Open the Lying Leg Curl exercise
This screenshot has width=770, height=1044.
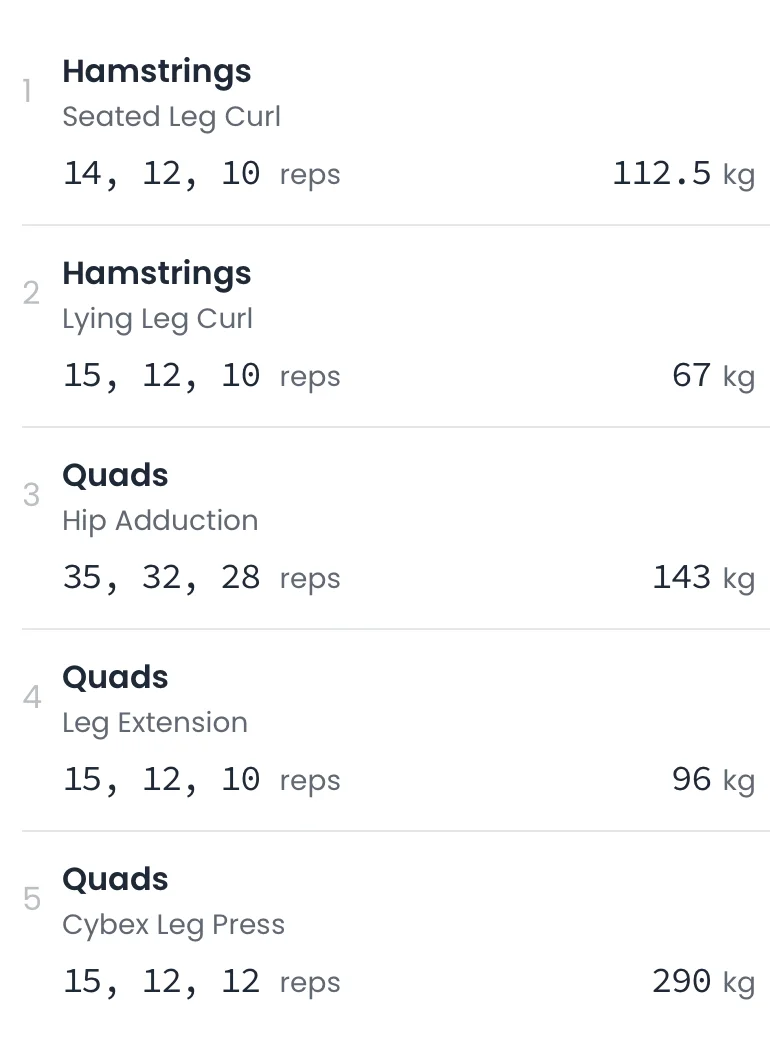(157, 319)
